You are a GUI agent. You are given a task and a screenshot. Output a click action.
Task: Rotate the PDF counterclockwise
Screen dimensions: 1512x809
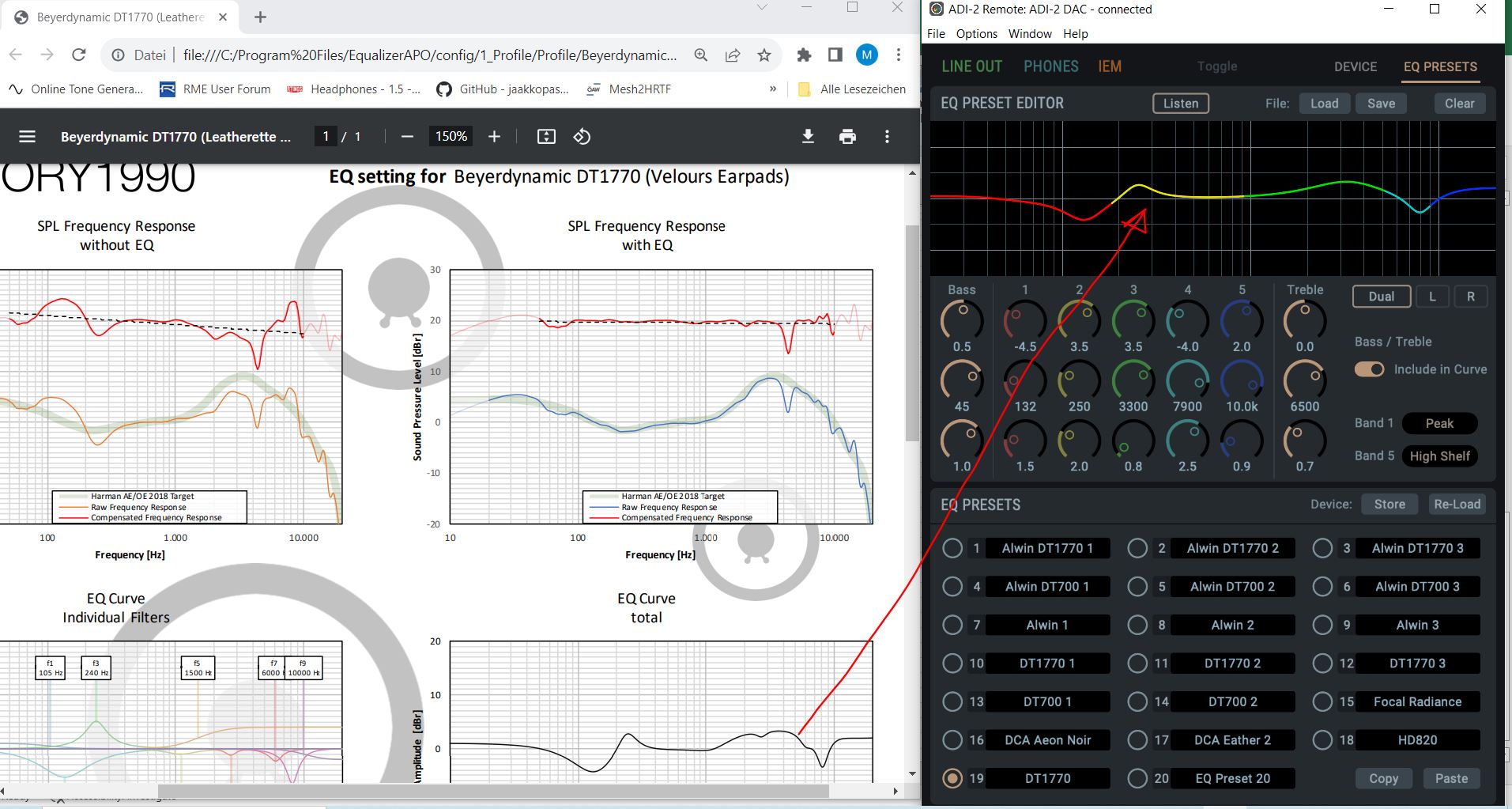point(582,137)
